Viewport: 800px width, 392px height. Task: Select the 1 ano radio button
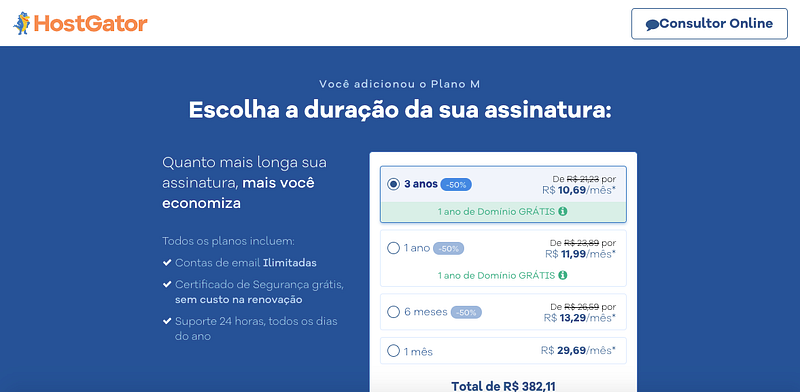(x=393, y=249)
